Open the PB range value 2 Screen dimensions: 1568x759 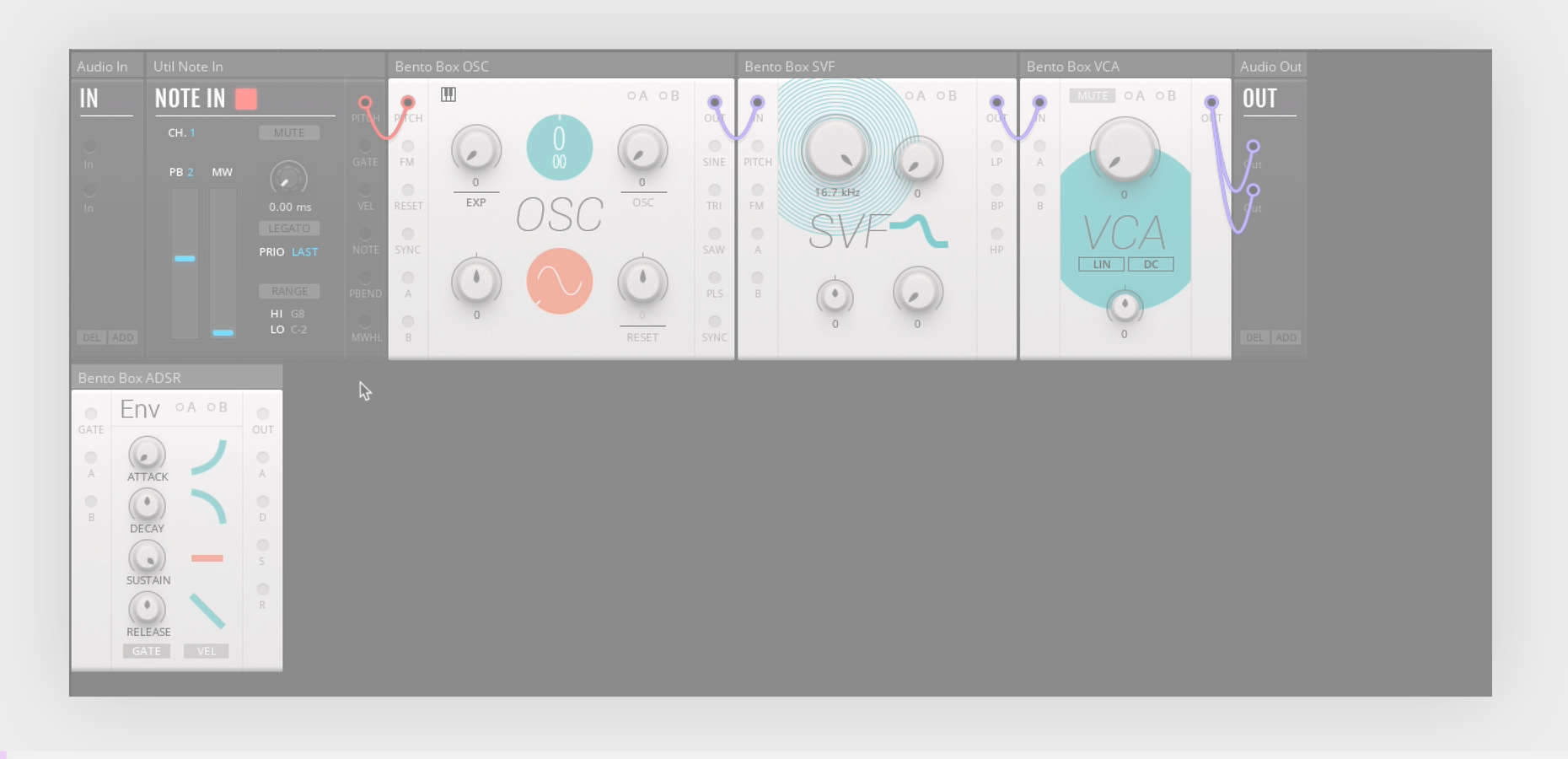click(x=190, y=172)
